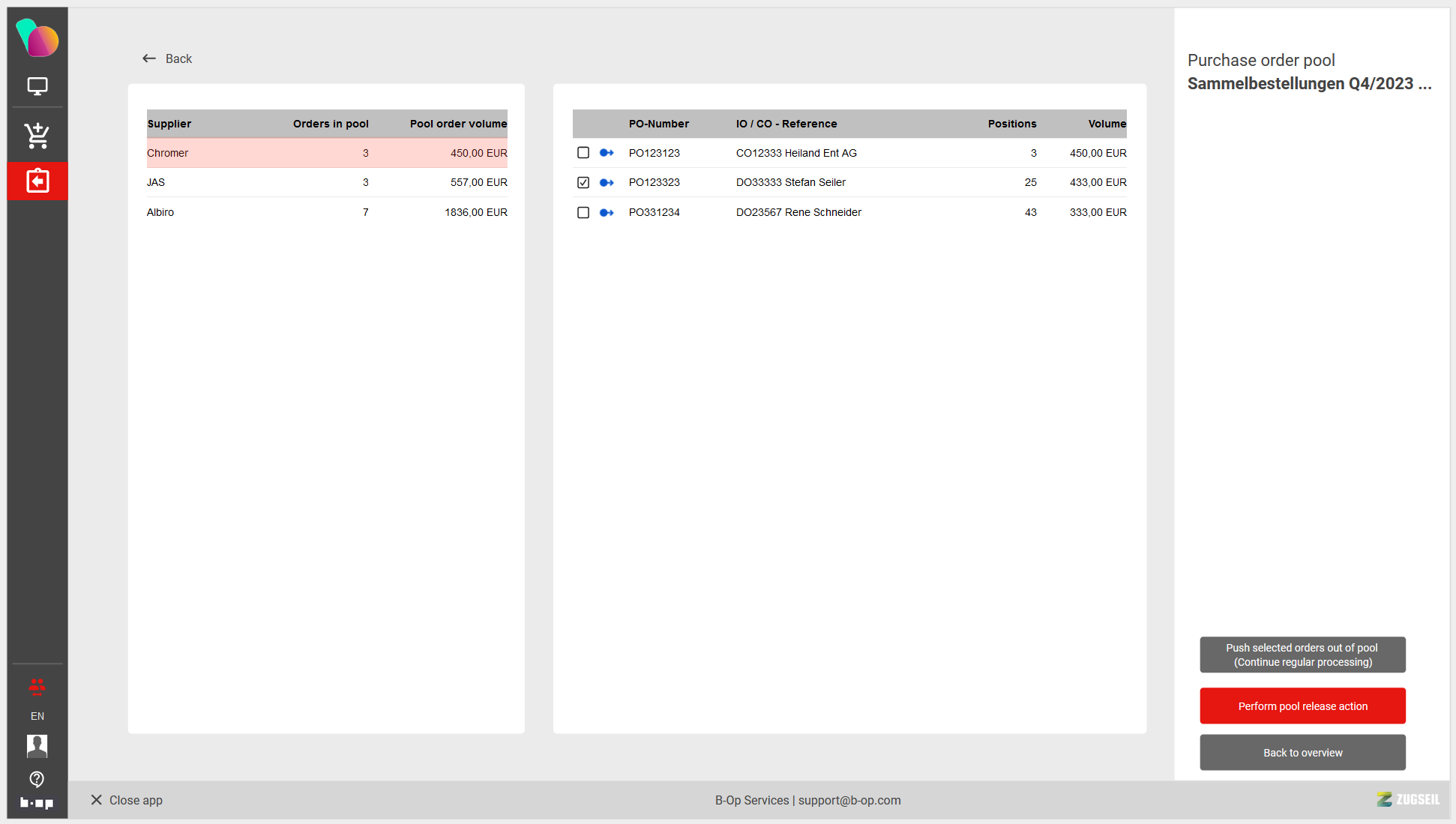Select the Albiro supplier row
The width and height of the screenshot is (1456, 824).
326,212
